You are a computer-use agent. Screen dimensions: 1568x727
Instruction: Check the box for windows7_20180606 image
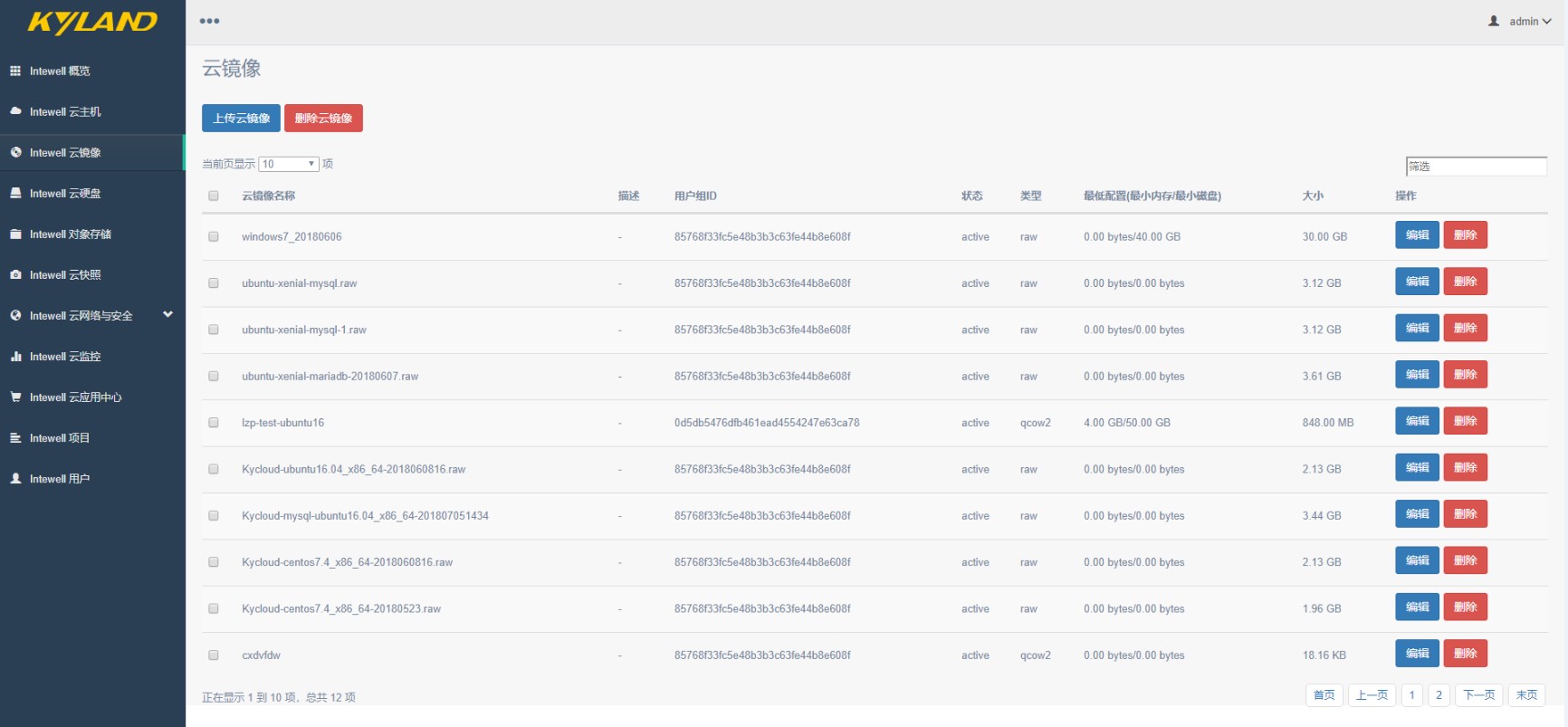(214, 236)
